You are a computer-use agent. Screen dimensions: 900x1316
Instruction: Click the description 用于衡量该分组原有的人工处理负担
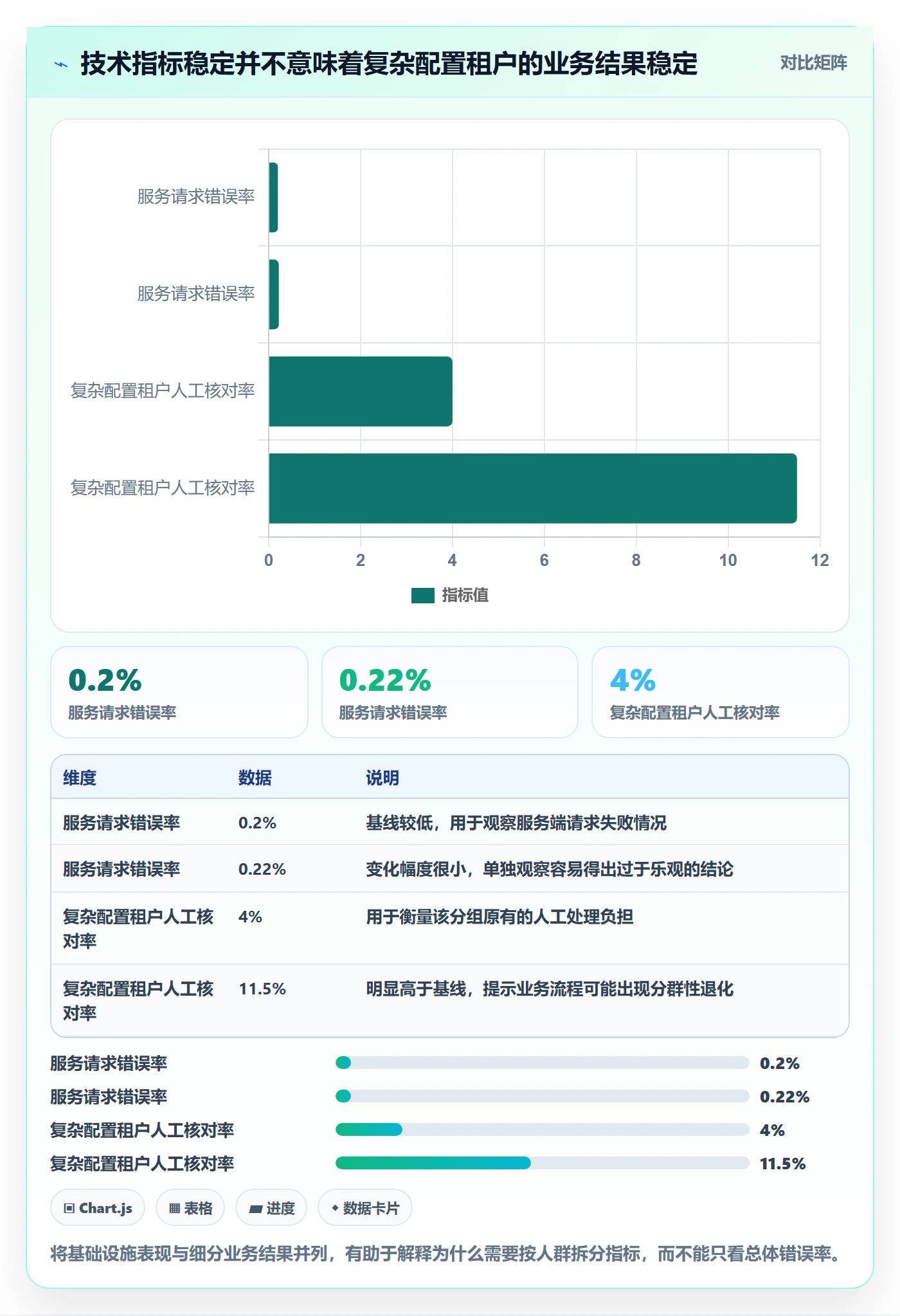tap(500, 917)
